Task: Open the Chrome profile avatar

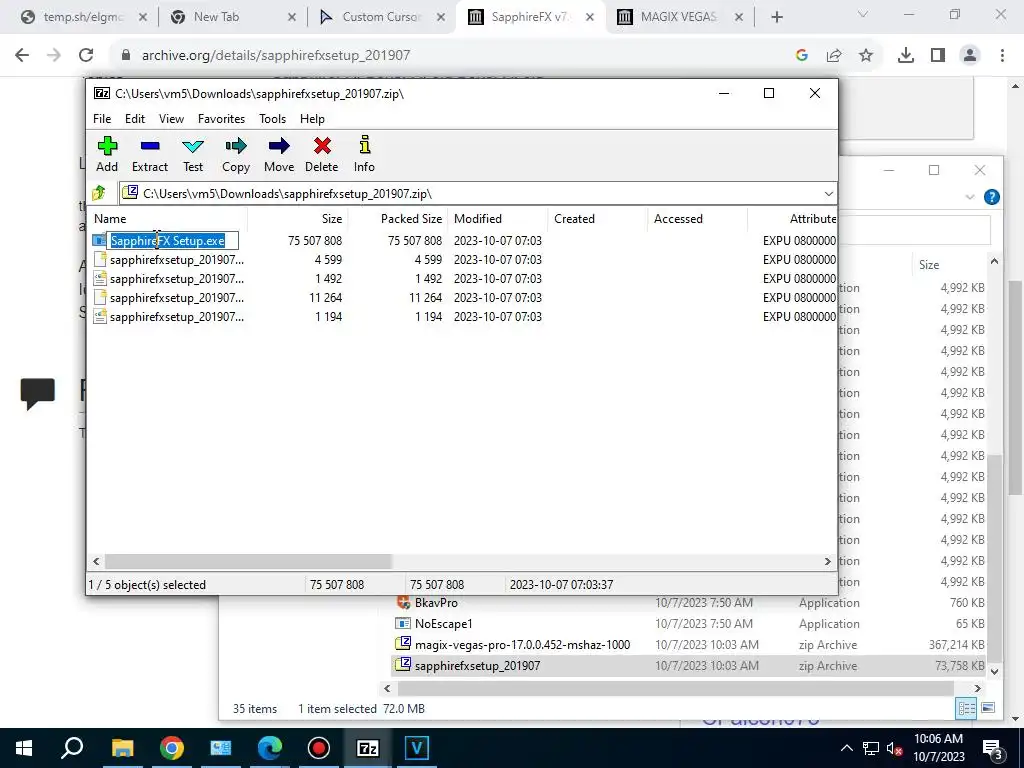Action: [970, 56]
